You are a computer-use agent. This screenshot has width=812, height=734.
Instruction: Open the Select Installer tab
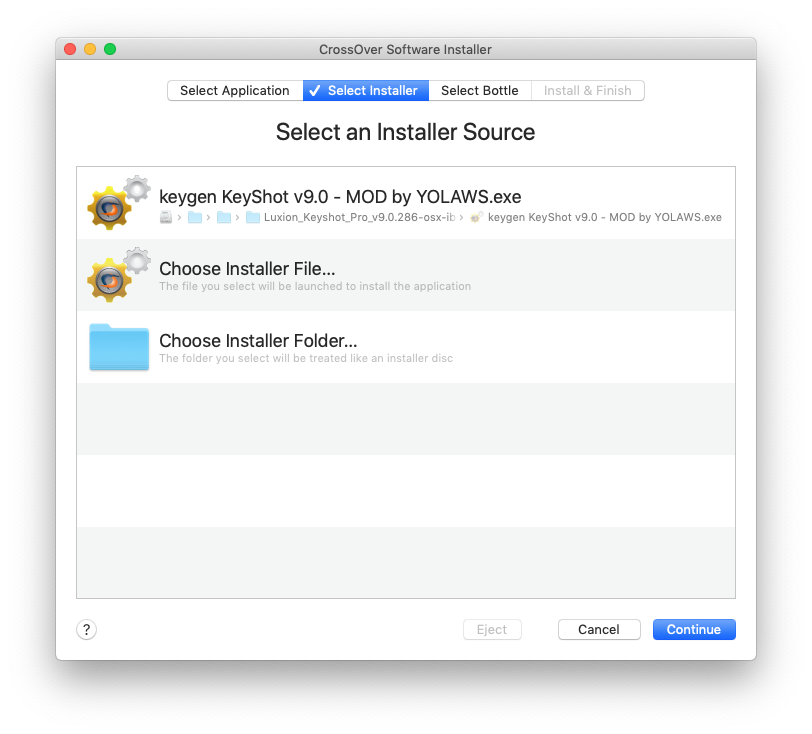click(x=366, y=91)
